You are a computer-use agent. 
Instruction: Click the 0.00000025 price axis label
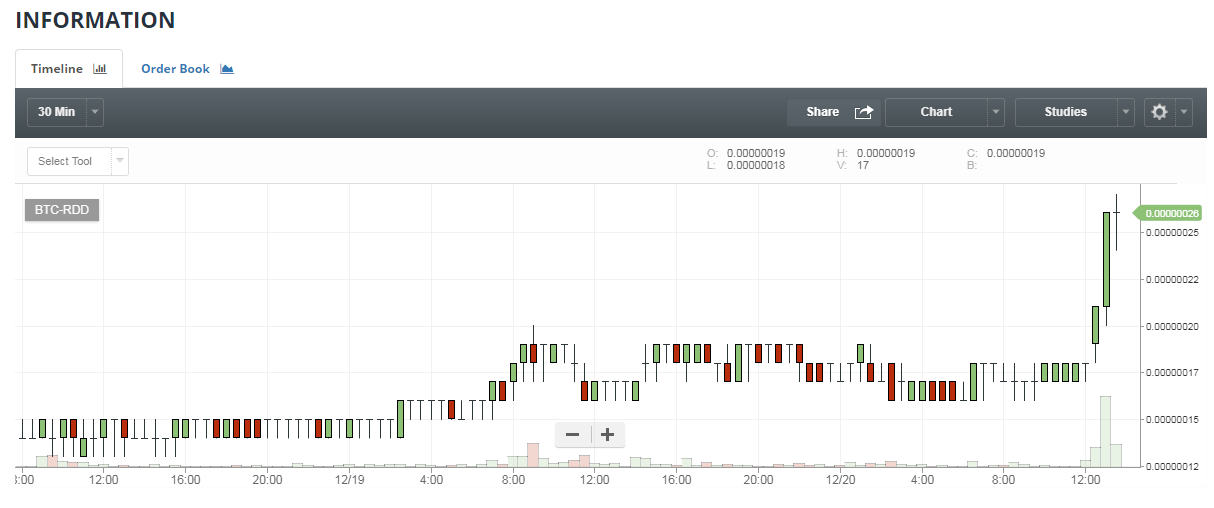point(1174,233)
